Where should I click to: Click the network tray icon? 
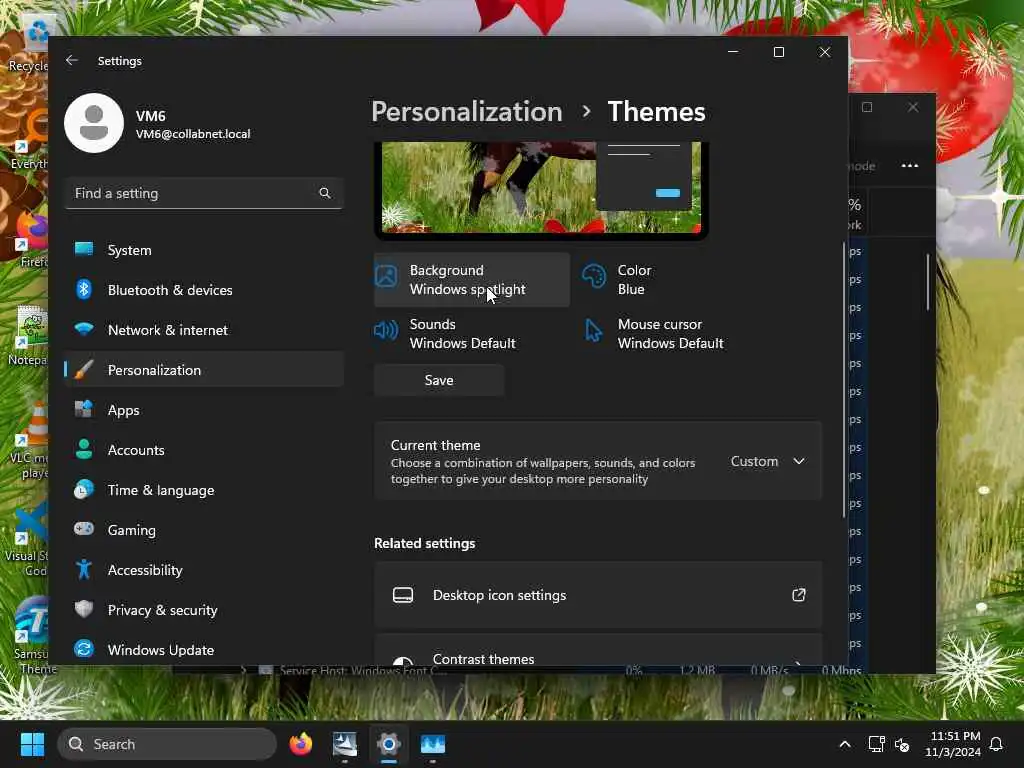coord(876,744)
